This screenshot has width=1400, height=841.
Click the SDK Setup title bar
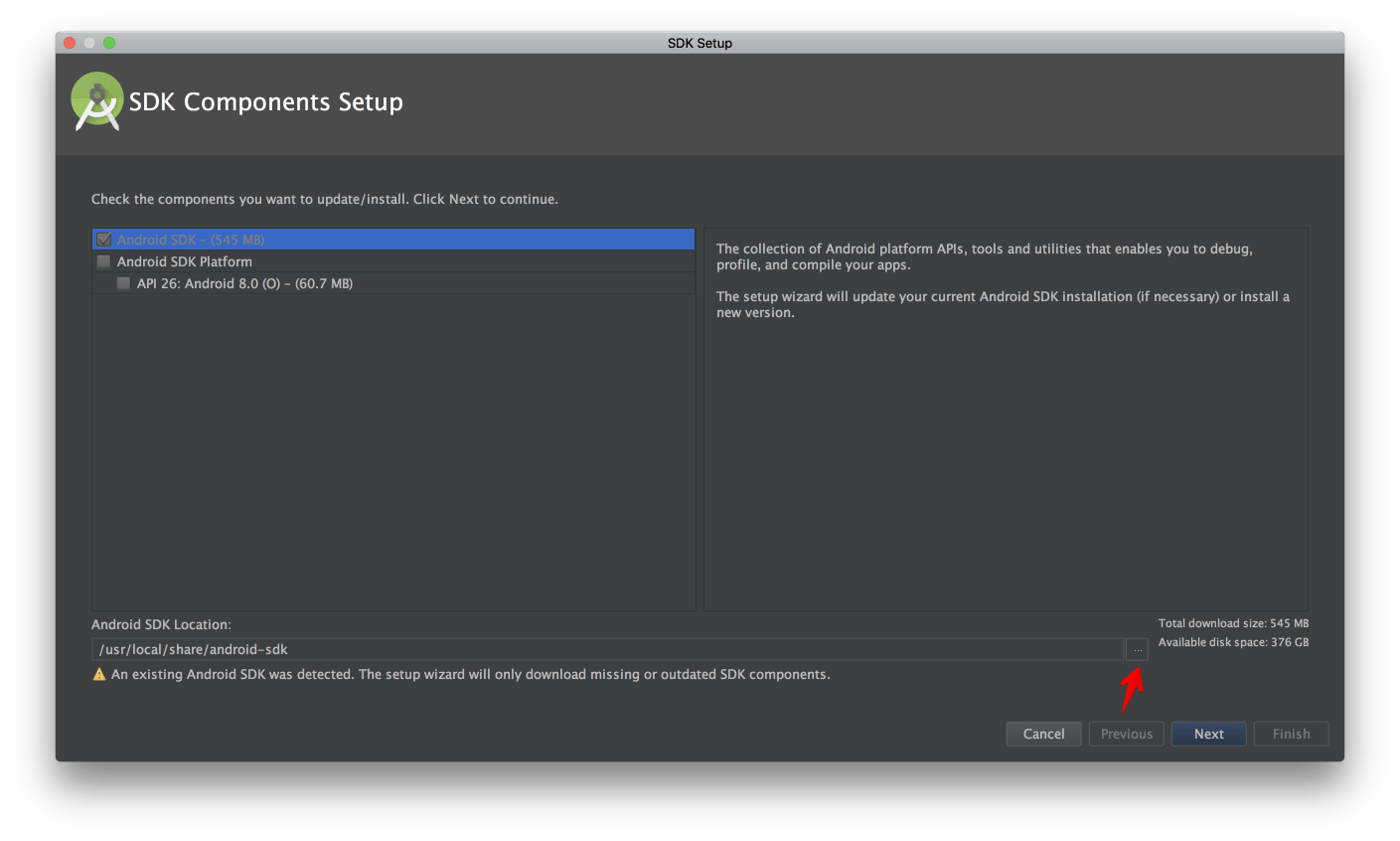coord(700,43)
